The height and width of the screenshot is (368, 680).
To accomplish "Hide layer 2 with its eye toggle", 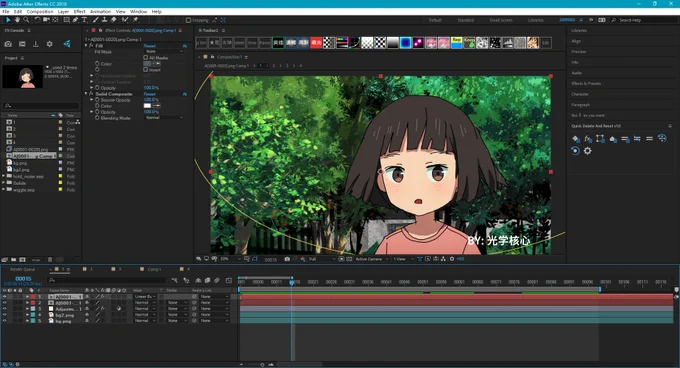I will pos(5,303).
